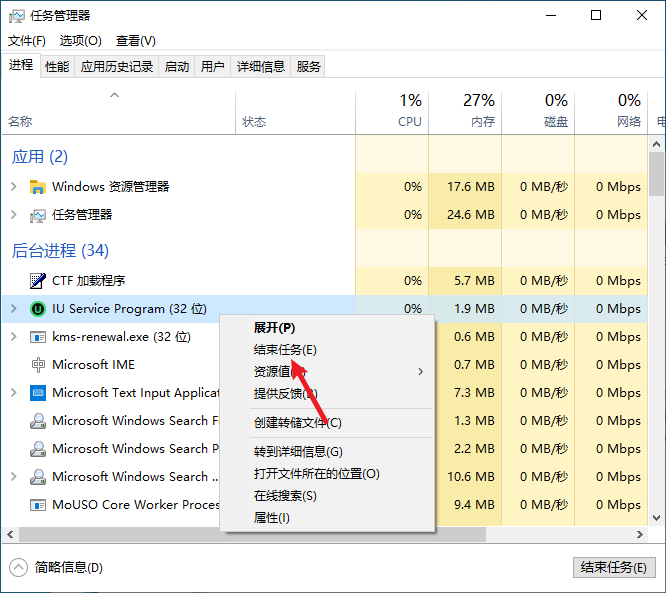Select the CTF 加载程序 row name
Image resolution: width=666 pixels, height=593 pixels.
pyautogui.click(x=88, y=281)
